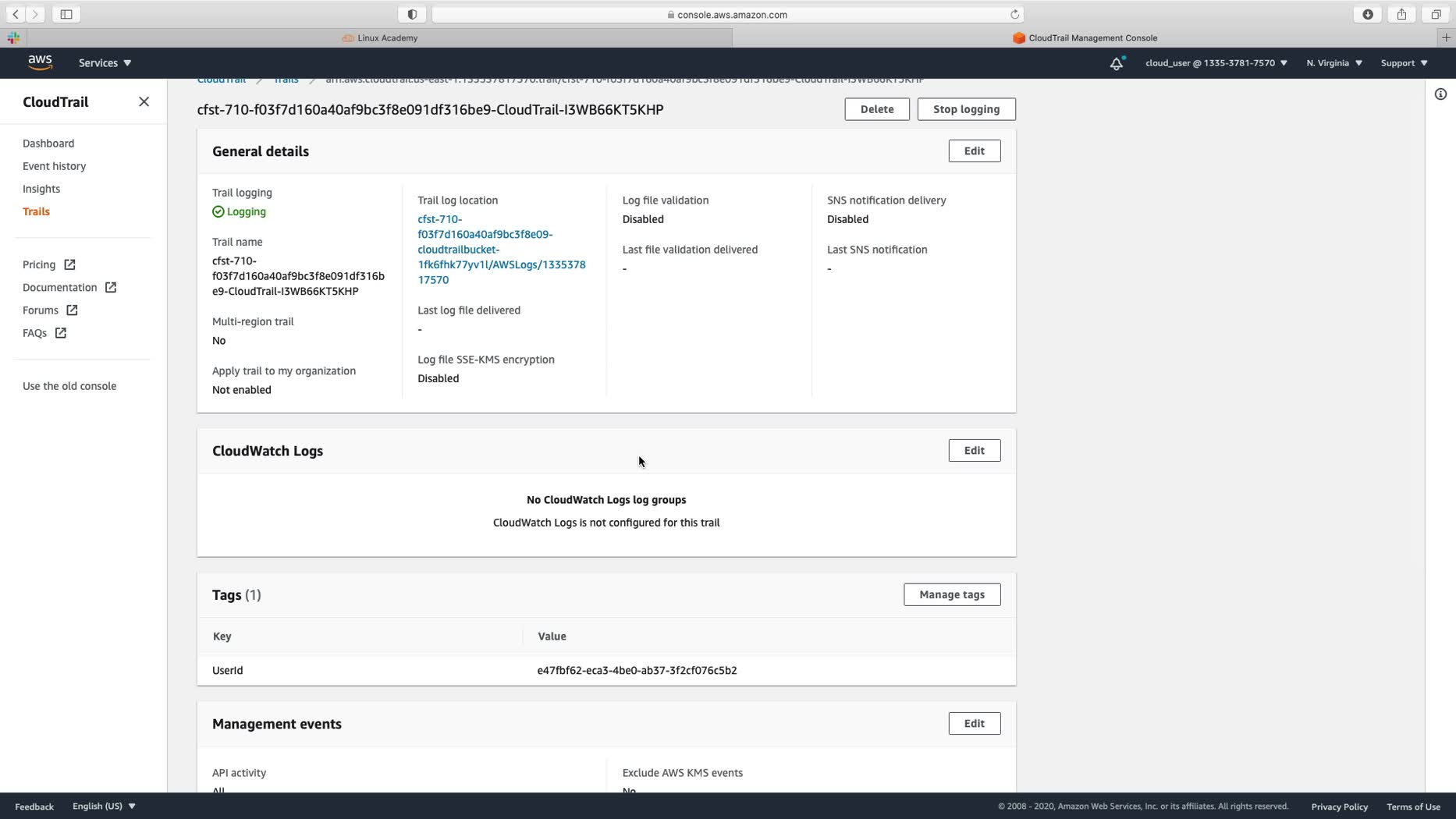
Task: Click the external link icon beside Forums
Action: (x=72, y=310)
